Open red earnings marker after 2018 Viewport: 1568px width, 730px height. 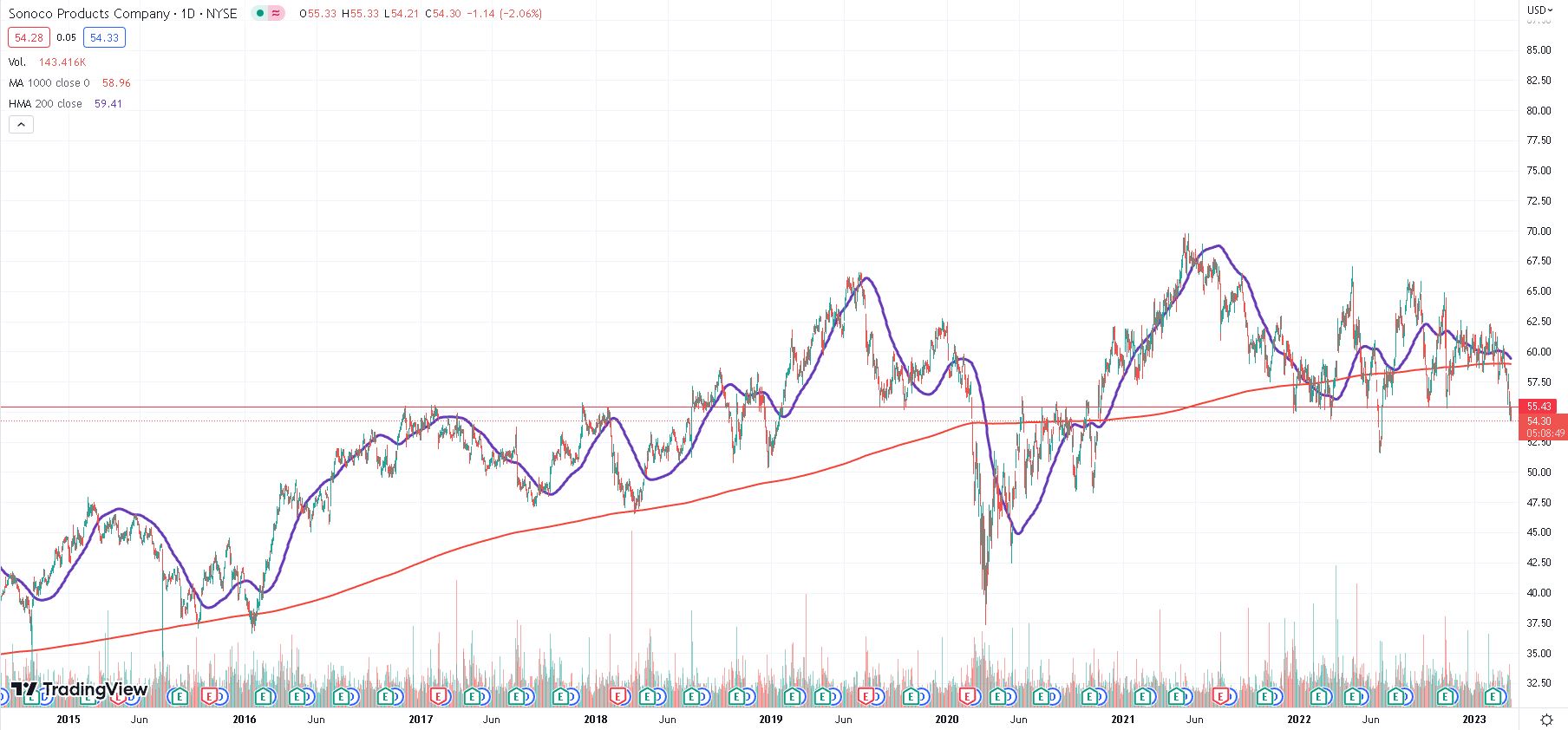pyautogui.click(x=617, y=696)
